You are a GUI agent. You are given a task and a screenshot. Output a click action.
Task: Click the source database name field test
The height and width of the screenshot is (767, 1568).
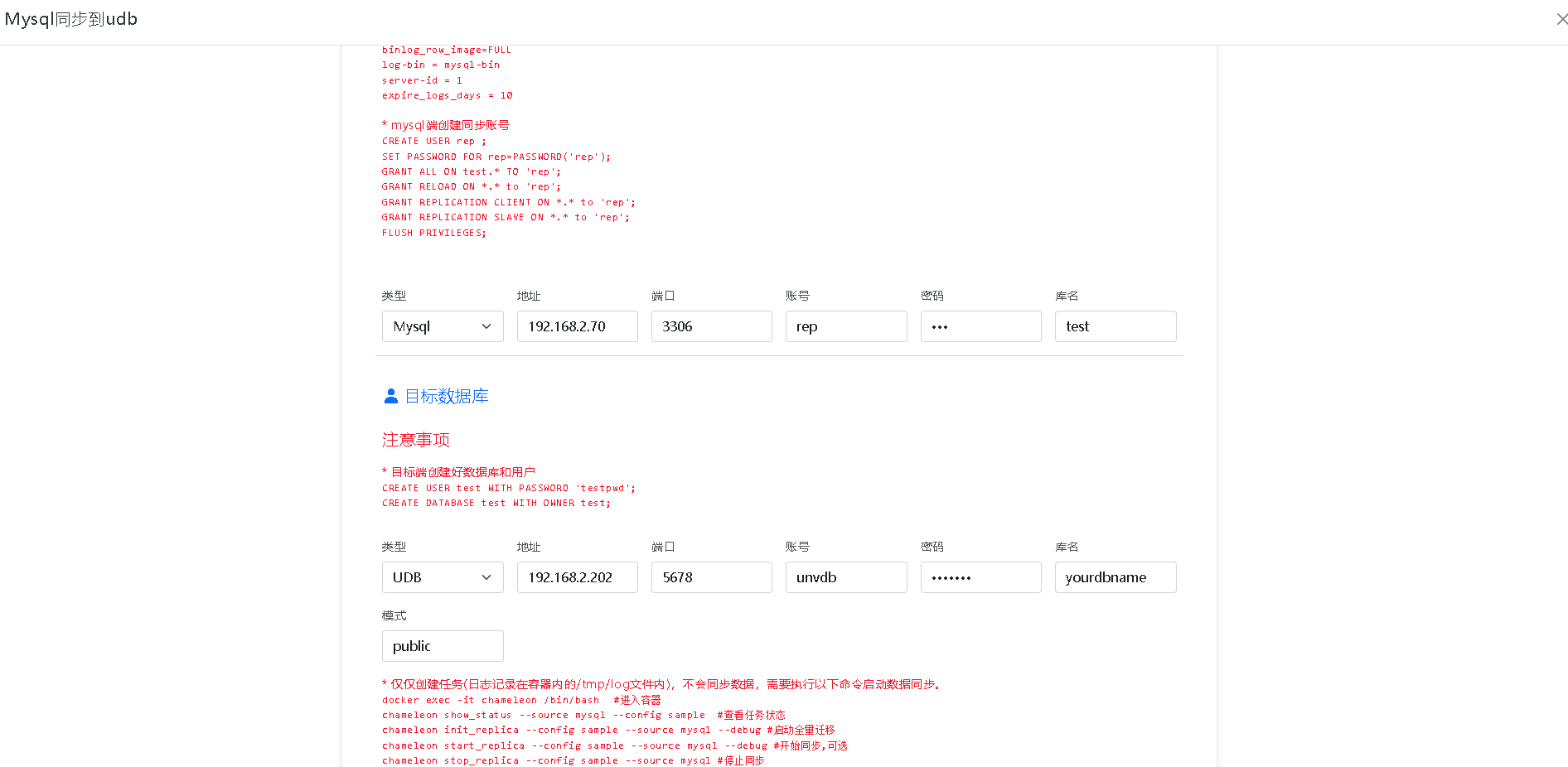tap(1115, 326)
